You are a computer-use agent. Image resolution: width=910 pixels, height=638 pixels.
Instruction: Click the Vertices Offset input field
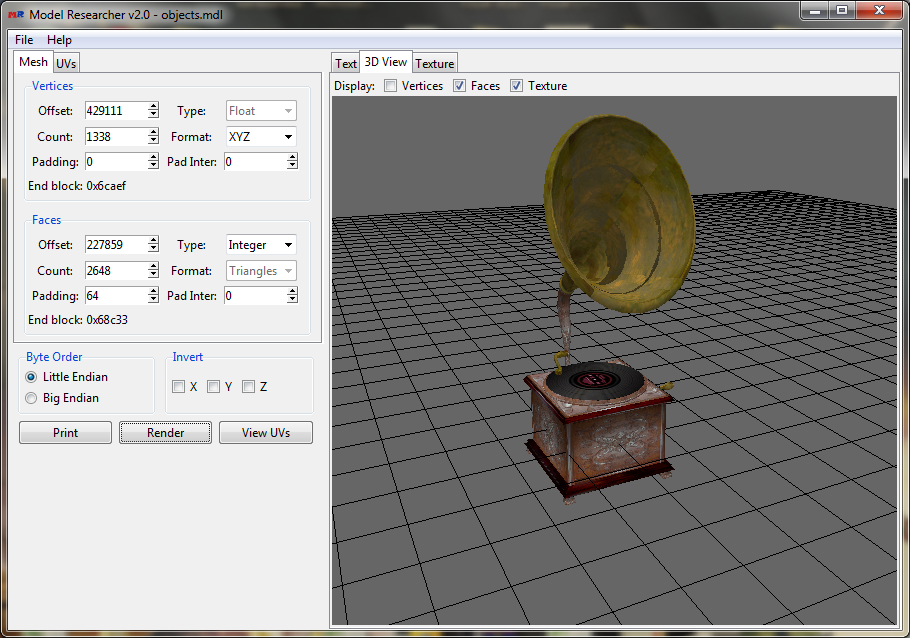115,111
